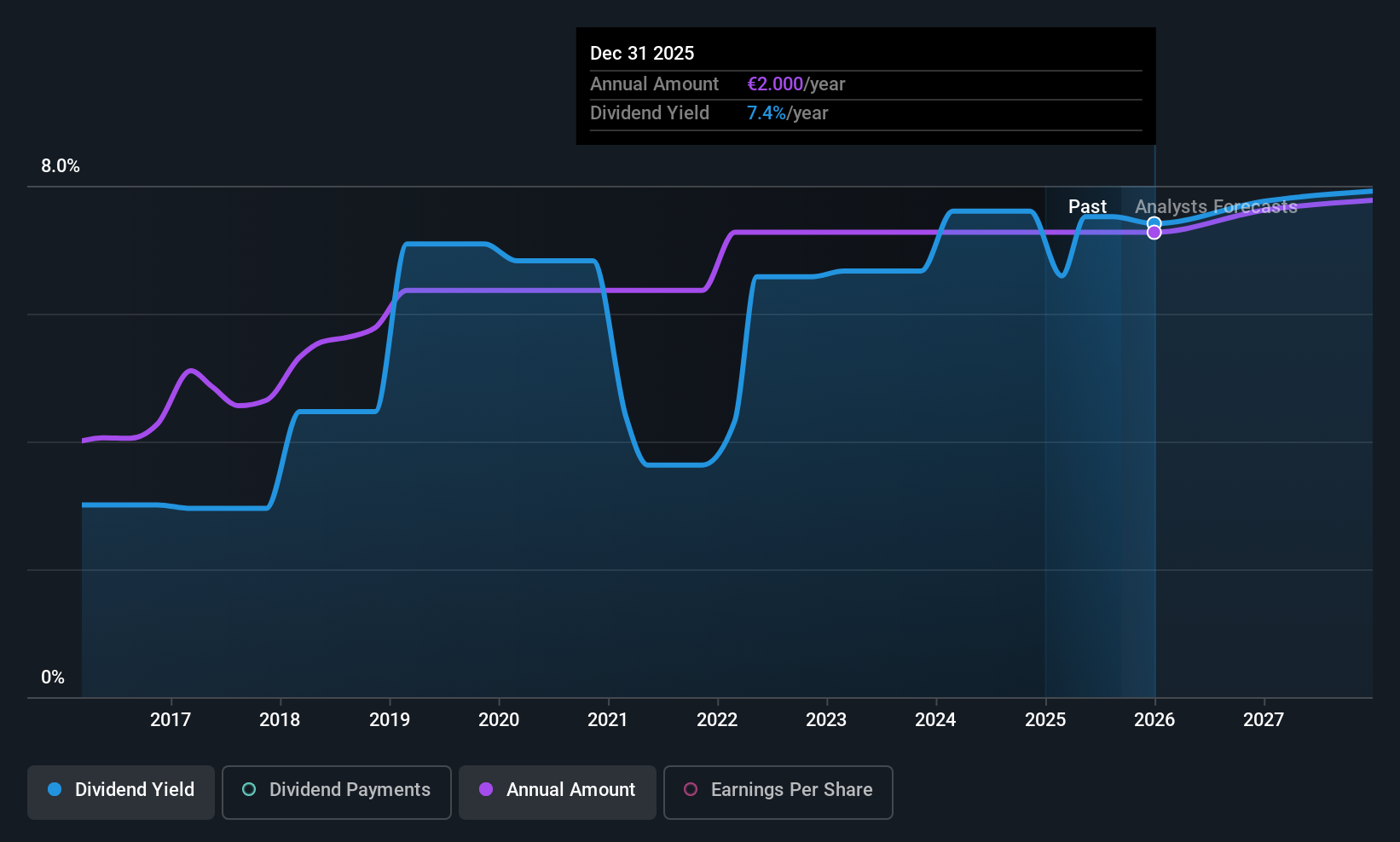Click the teal Dividend Payments circle icon
1400x842 pixels.
(249, 789)
